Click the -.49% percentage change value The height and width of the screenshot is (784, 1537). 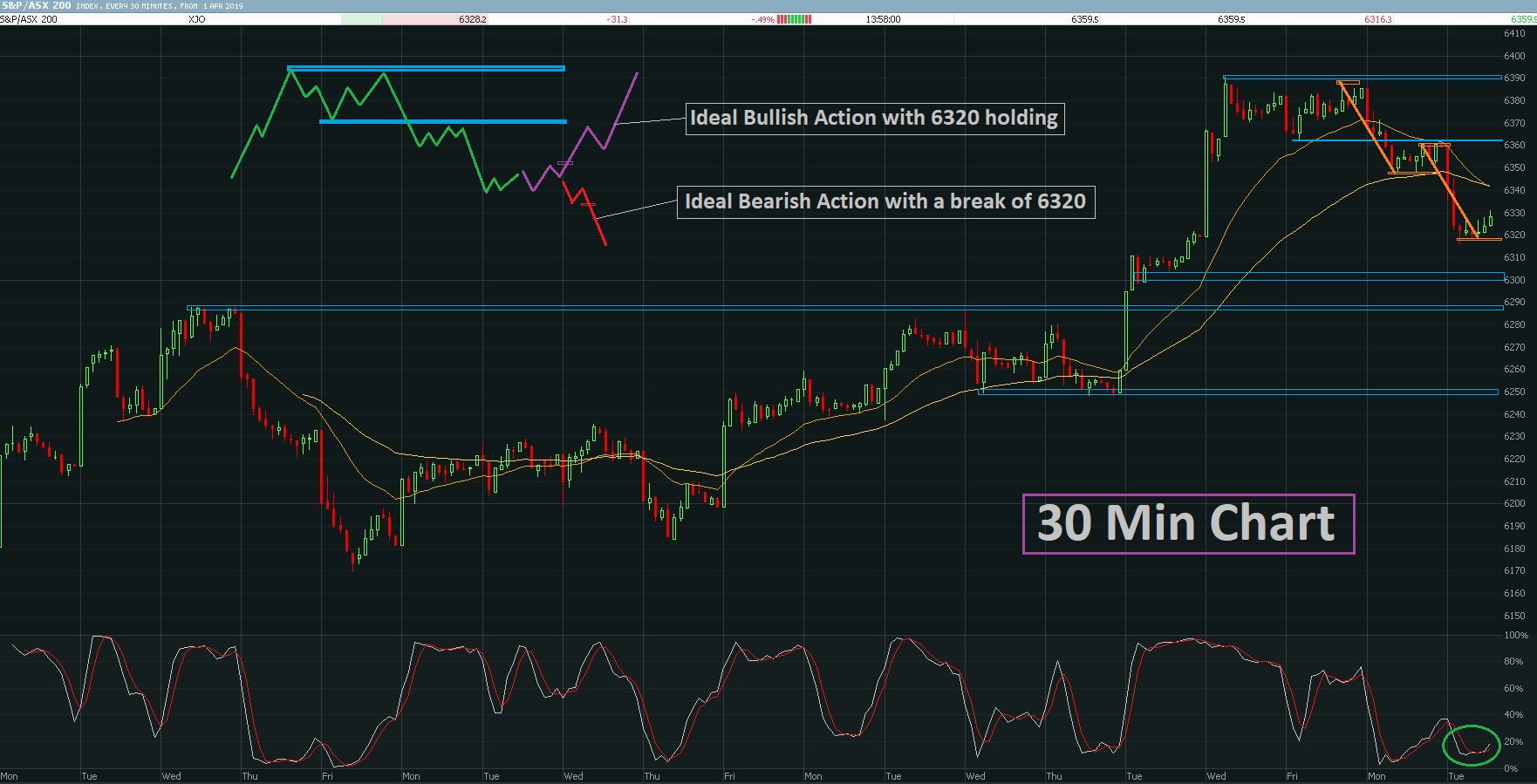[x=762, y=19]
